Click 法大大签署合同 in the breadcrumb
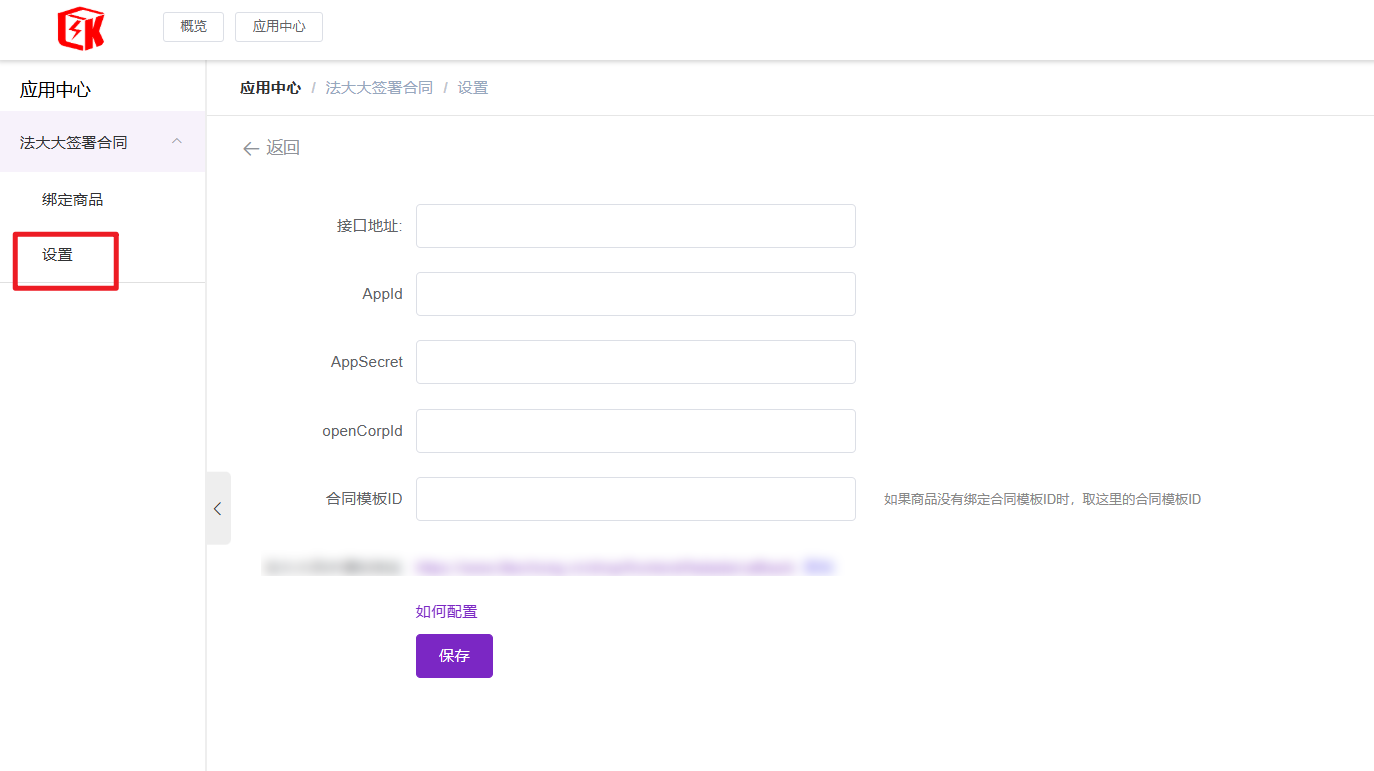Viewport: 1374px width, 771px height. point(379,88)
